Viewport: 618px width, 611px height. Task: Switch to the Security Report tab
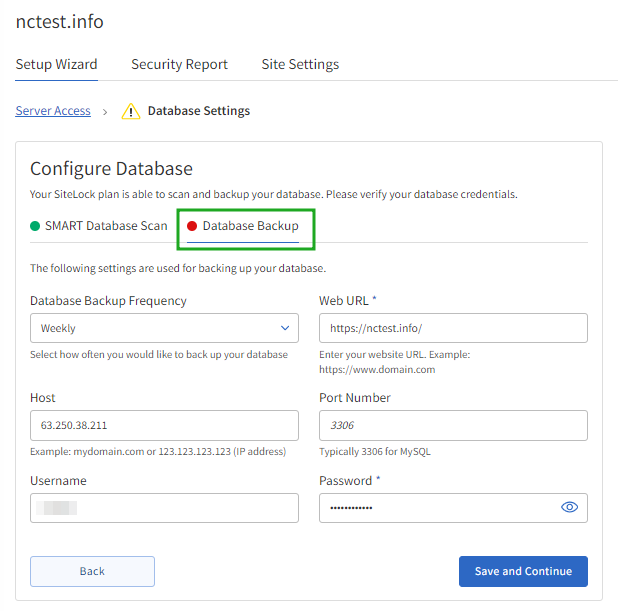coord(179,64)
